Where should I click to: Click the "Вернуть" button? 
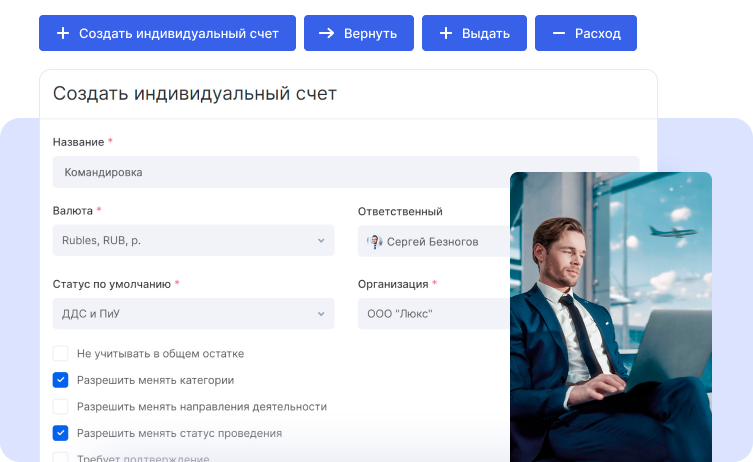[359, 33]
